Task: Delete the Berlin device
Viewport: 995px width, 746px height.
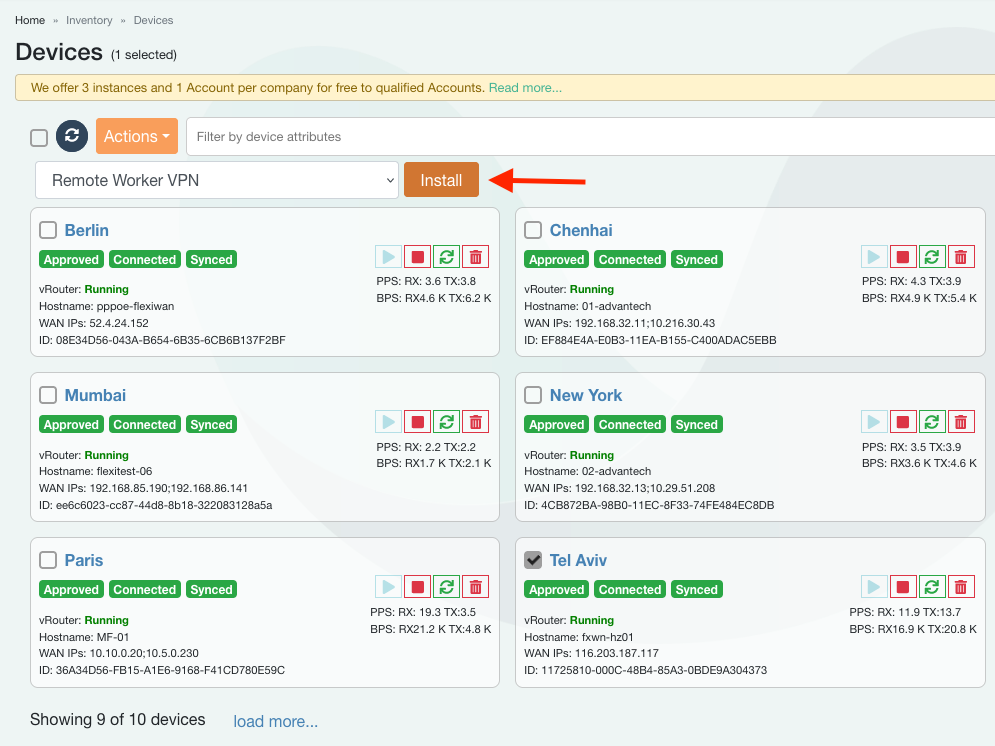Action: (x=476, y=257)
